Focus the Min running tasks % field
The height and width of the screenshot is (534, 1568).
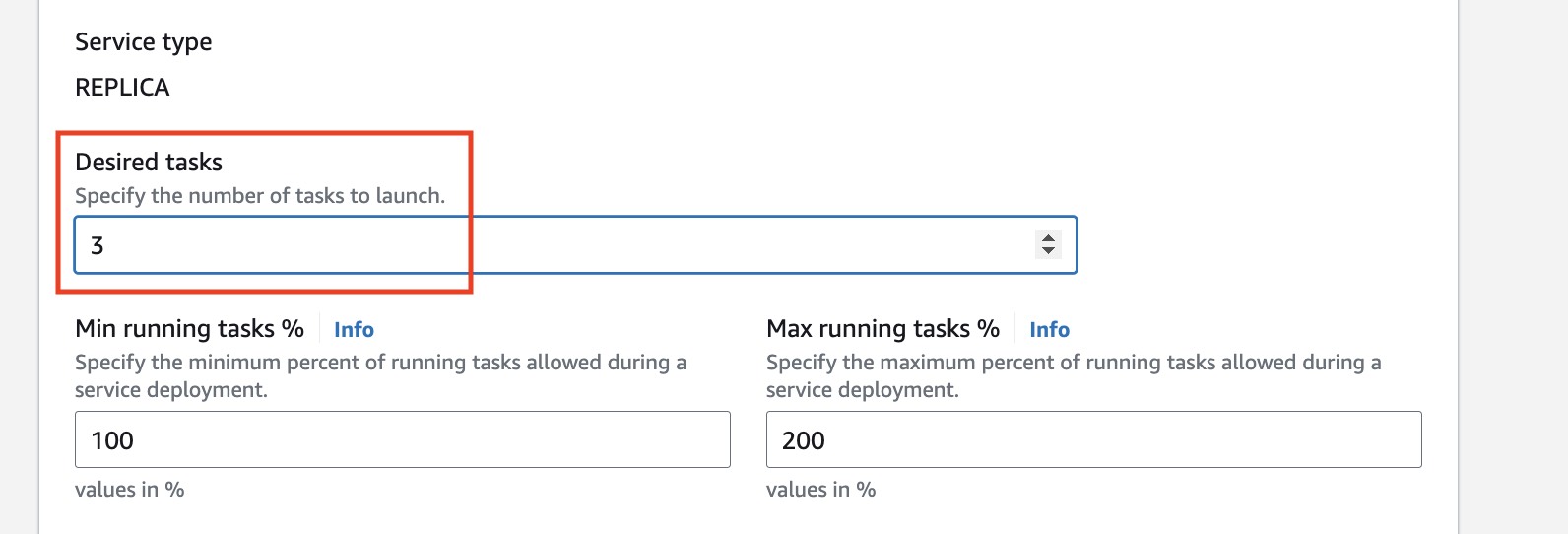point(402,439)
